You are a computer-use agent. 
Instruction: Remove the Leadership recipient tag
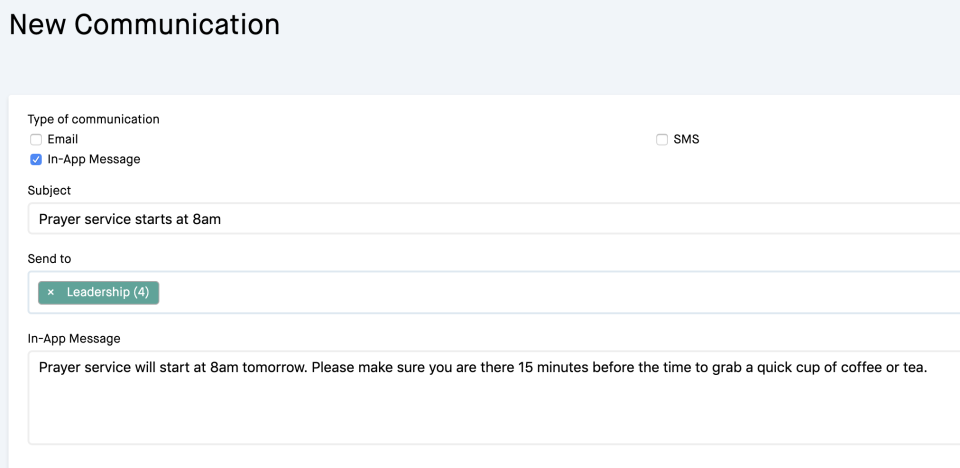coord(51,292)
